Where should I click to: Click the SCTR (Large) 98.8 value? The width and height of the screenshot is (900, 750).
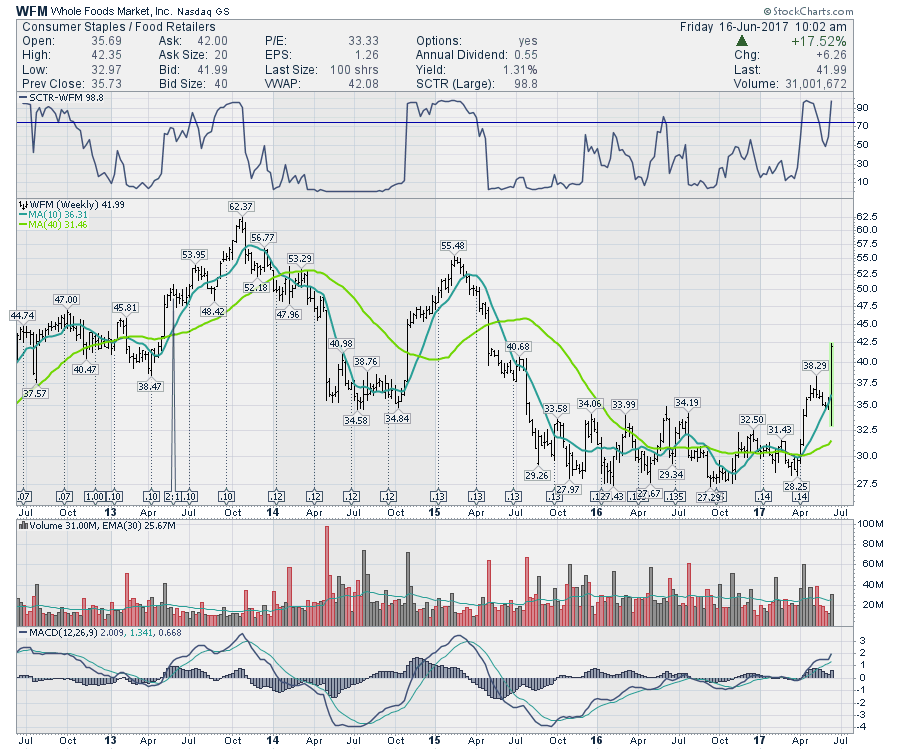coord(526,84)
